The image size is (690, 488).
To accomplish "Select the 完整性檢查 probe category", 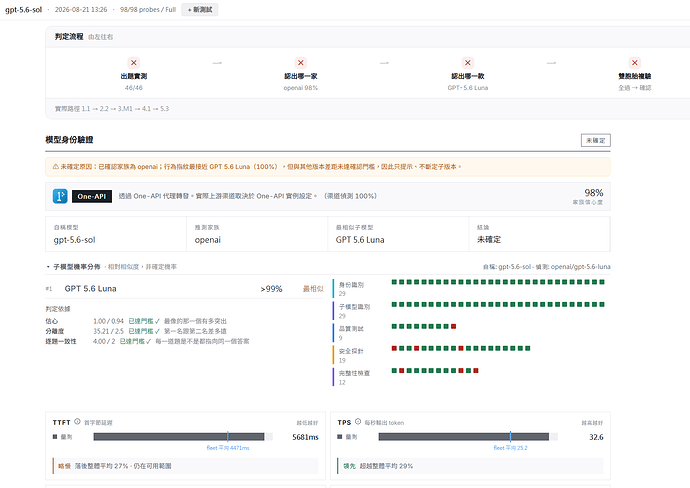I will [x=351, y=377].
